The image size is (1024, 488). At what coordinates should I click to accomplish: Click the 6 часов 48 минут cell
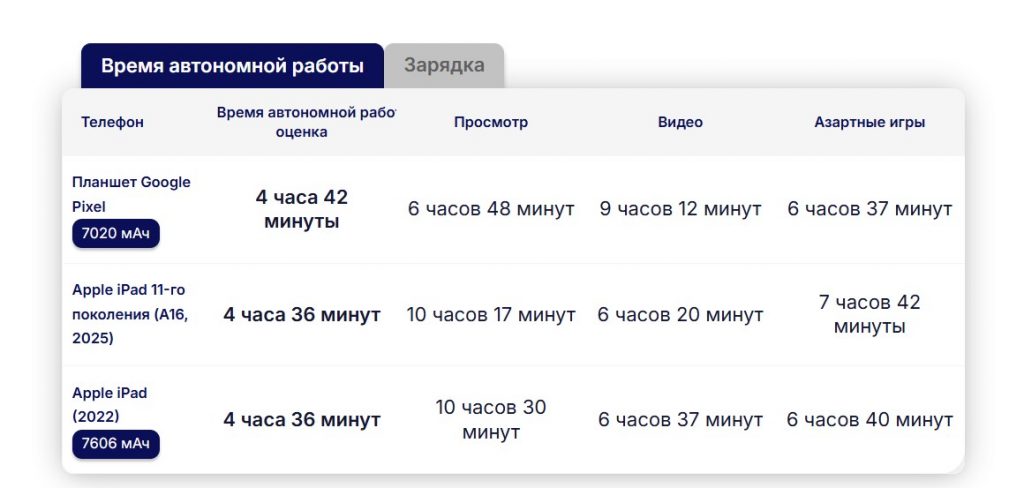491,209
